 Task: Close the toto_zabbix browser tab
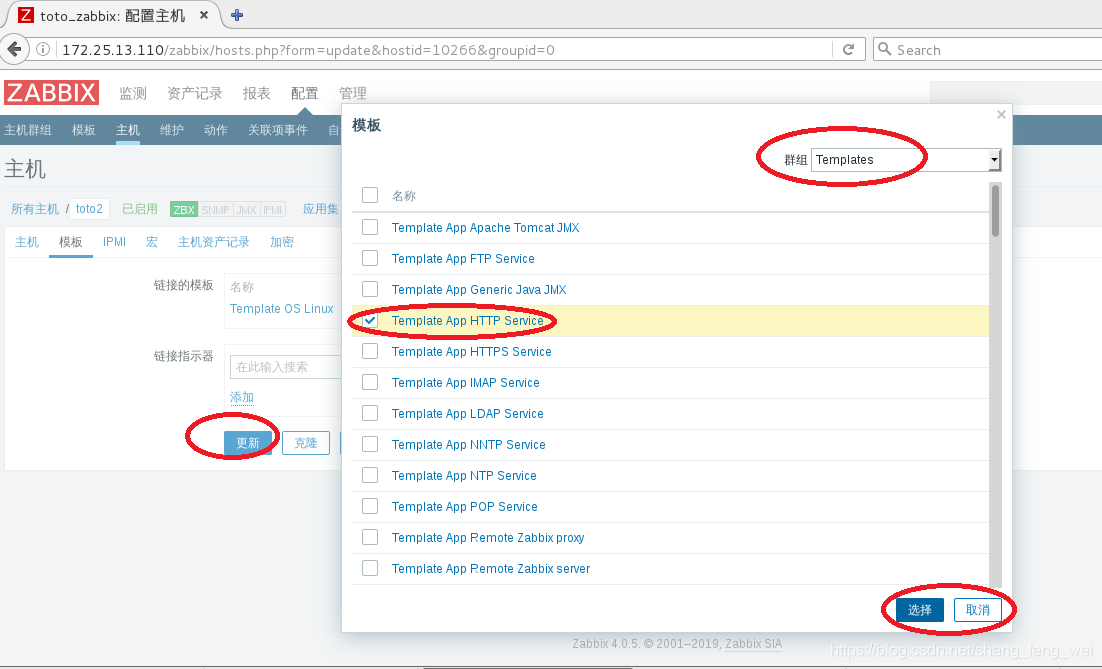click(204, 15)
